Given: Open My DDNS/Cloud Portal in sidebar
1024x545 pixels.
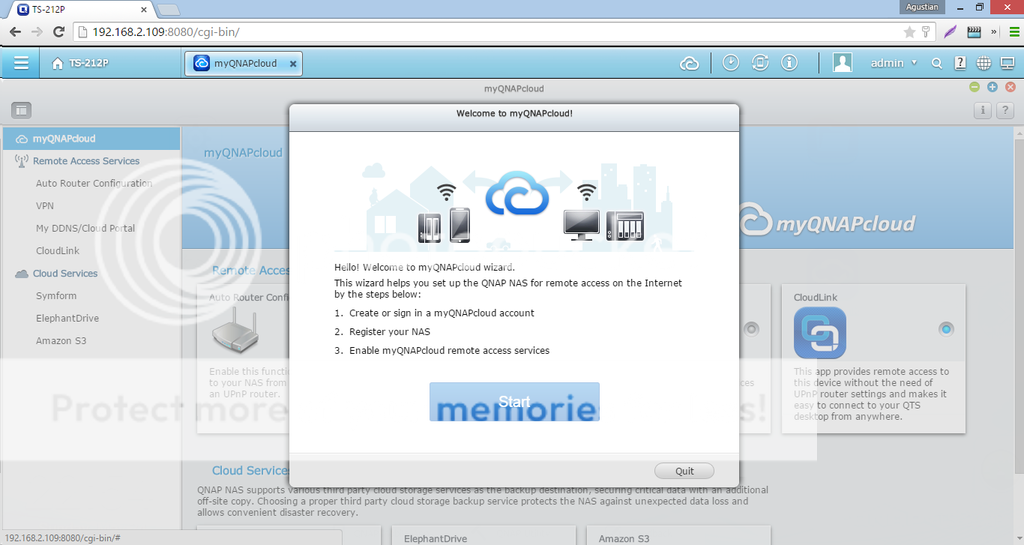Looking at the screenshot, I should [x=85, y=229].
